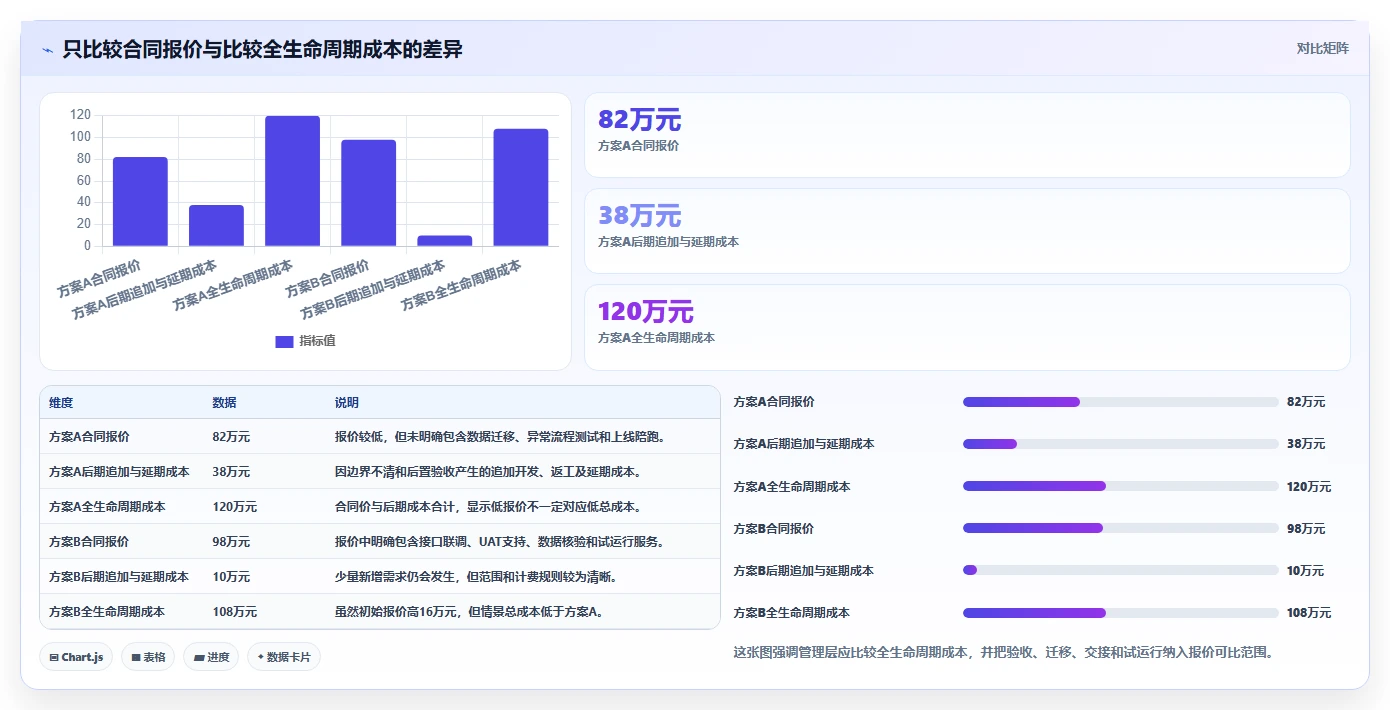Click the page title 只比较合同报价与比较全生命周期成本的差异
Image resolution: width=1390 pixels, height=710 pixels.
coord(262,49)
